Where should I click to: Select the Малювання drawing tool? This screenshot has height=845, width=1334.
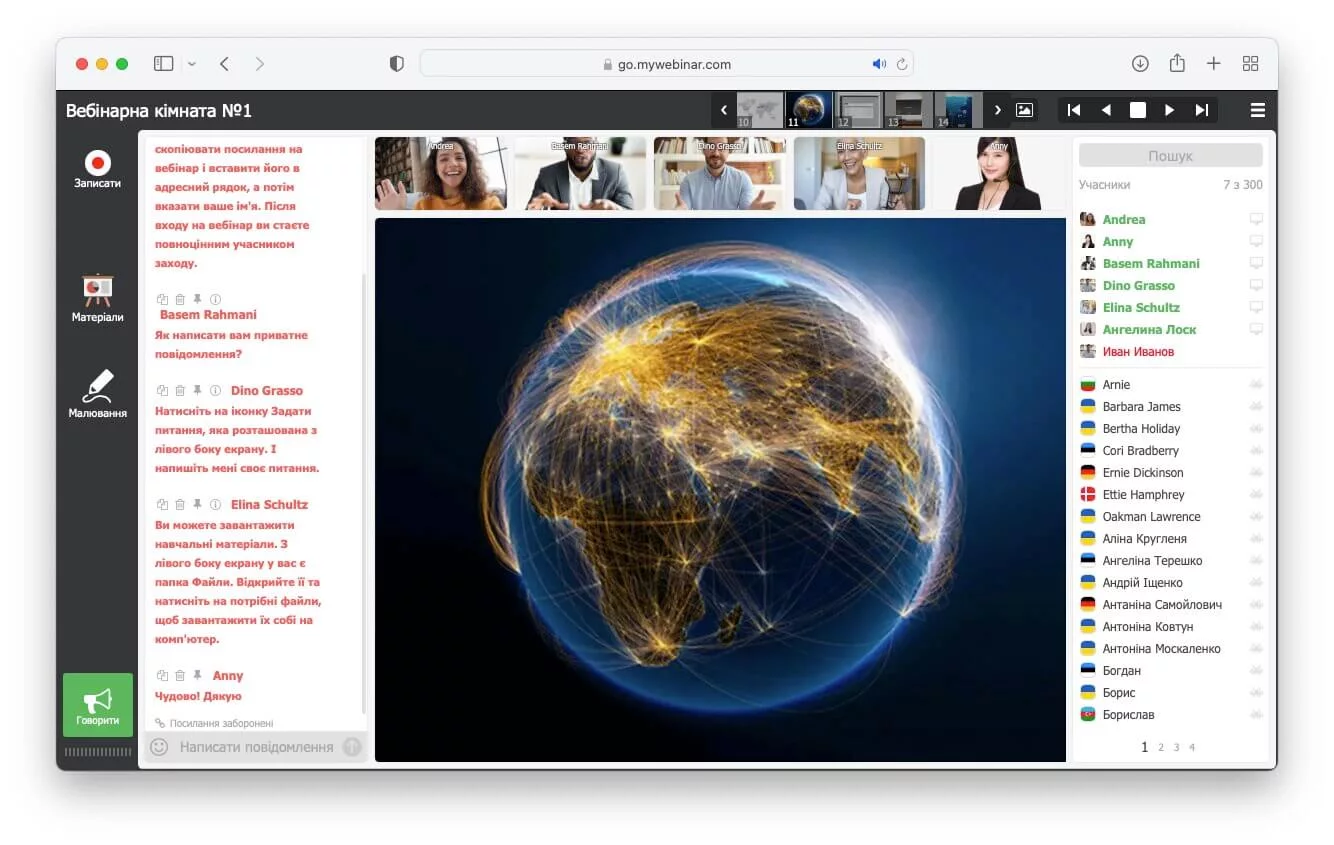pos(97,394)
